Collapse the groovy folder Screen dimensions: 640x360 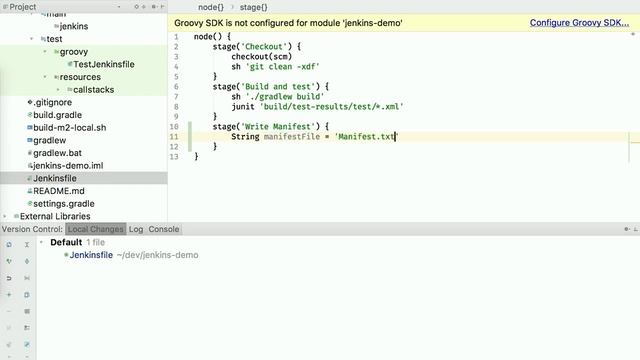point(45,51)
